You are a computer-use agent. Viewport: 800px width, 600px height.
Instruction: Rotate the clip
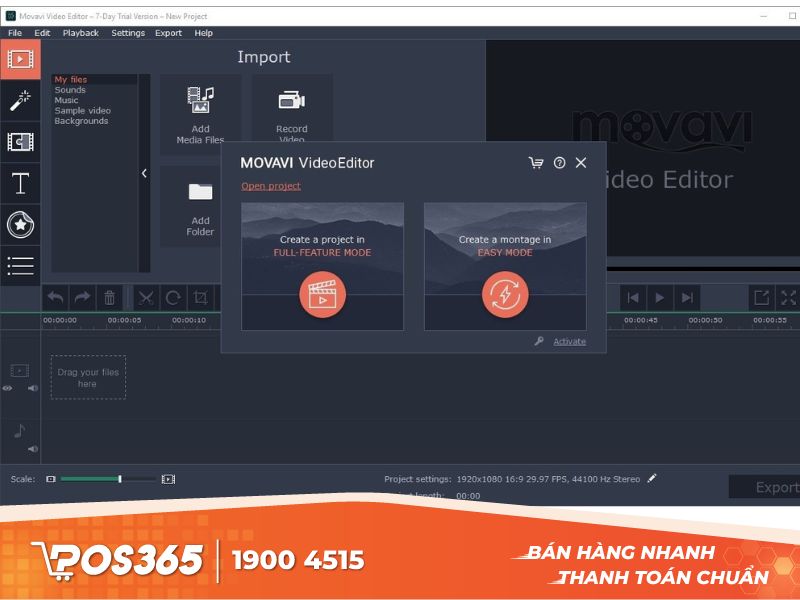point(173,297)
